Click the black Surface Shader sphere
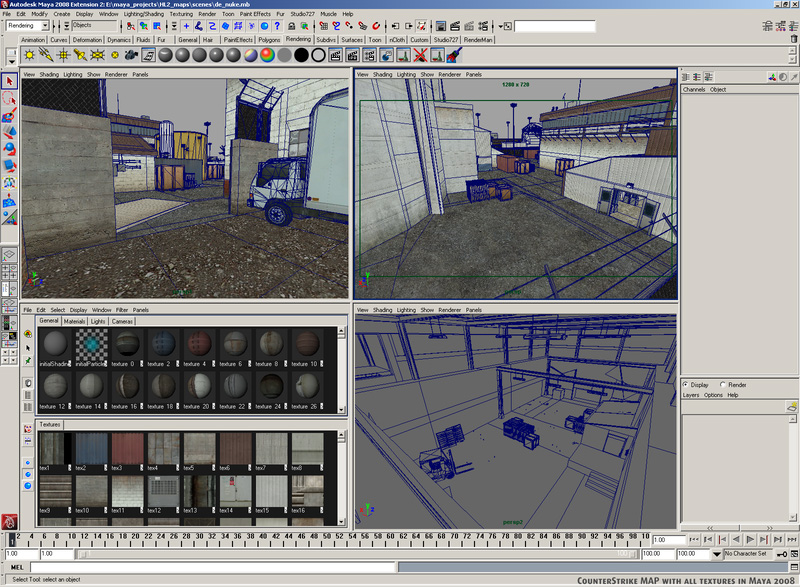 point(302,55)
